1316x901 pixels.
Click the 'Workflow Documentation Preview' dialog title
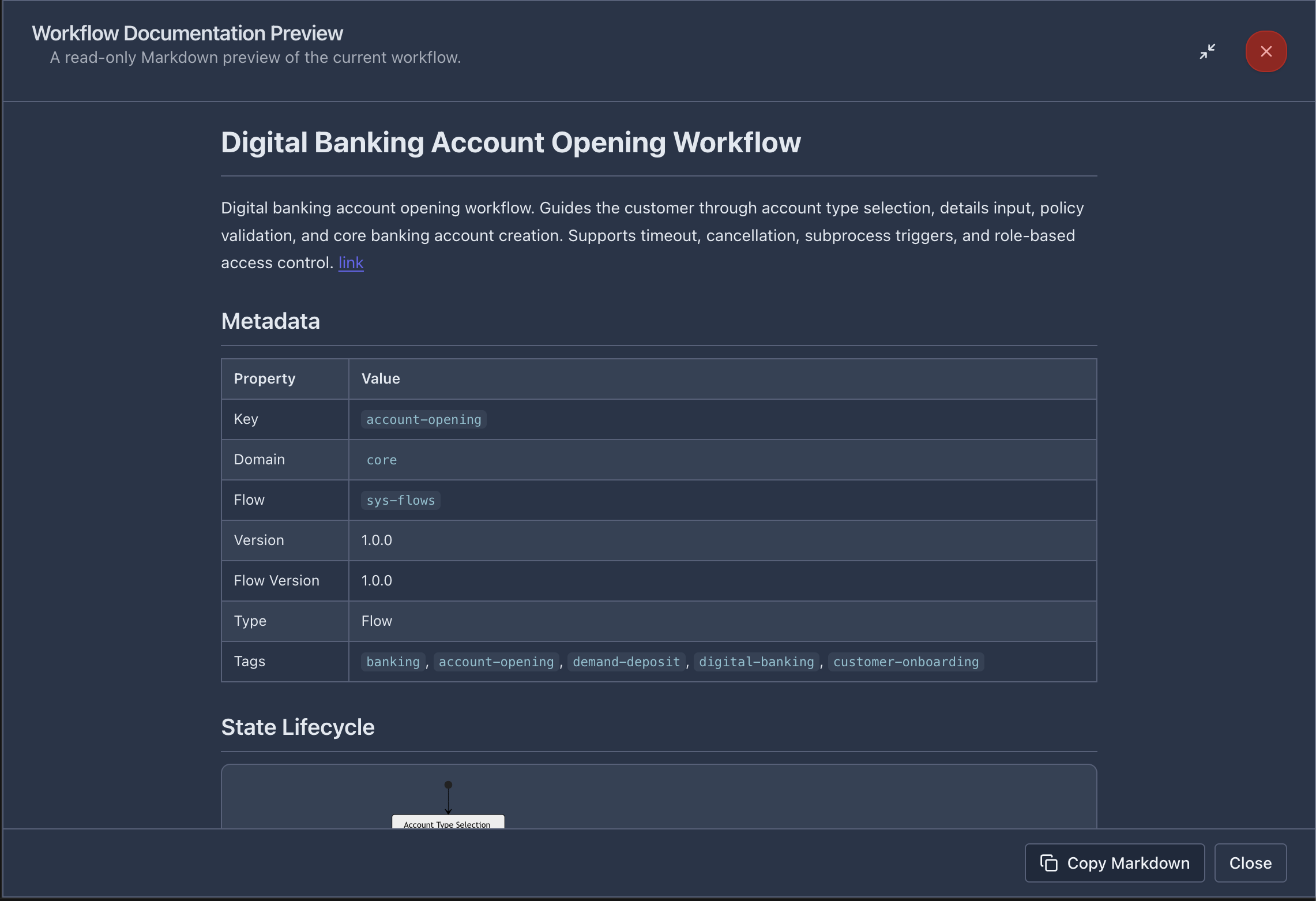[187, 33]
